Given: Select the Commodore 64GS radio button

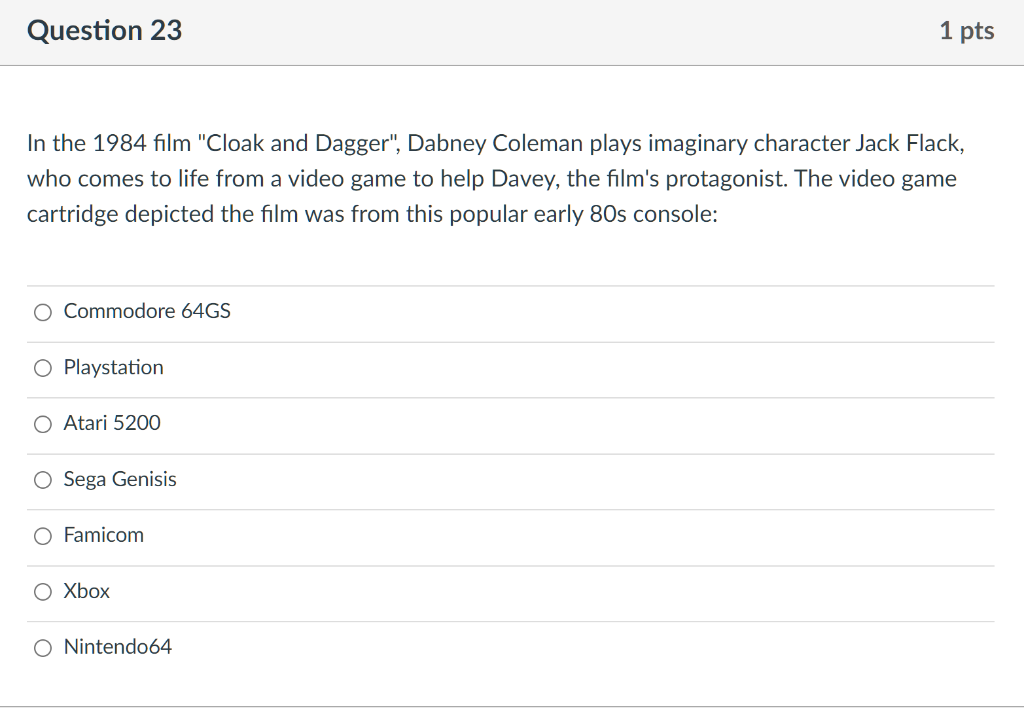Looking at the screenshot, I should 42,312.
